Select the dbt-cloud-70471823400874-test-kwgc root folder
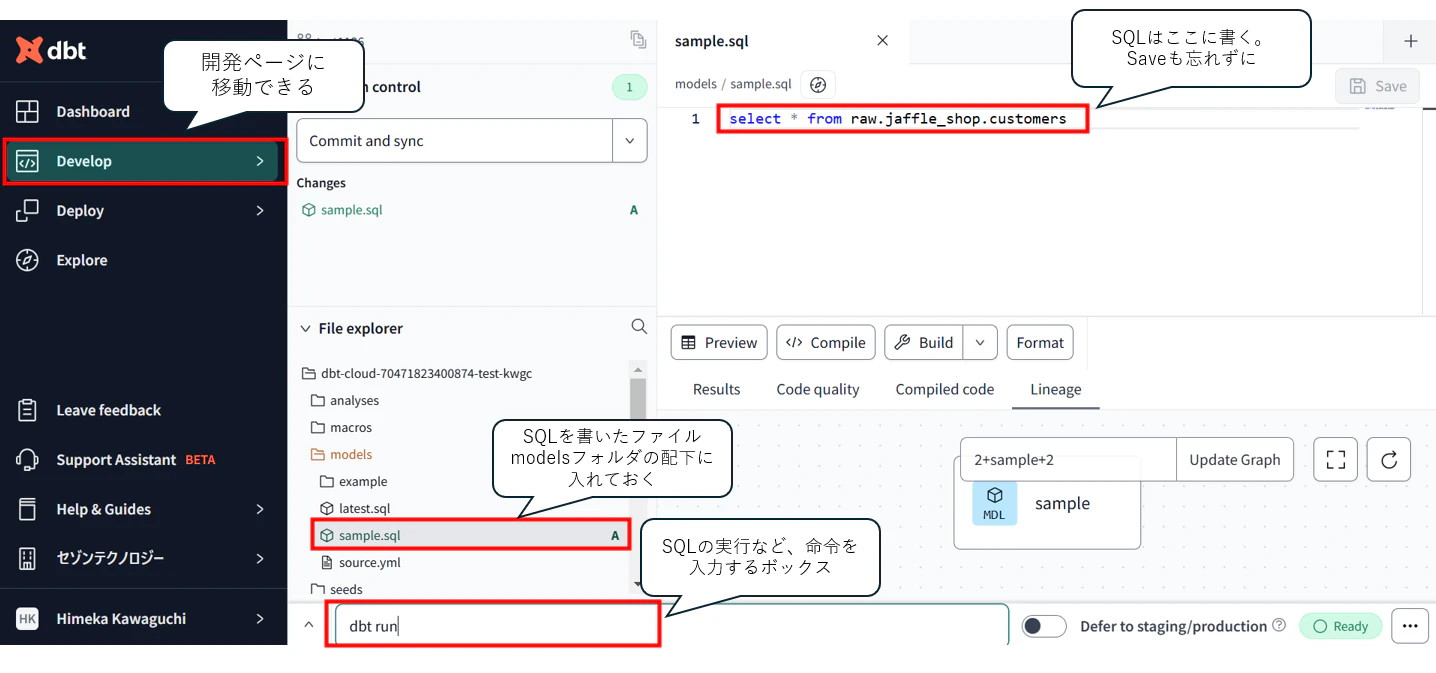The image size is (1436, 673). (x=426, y=373)
